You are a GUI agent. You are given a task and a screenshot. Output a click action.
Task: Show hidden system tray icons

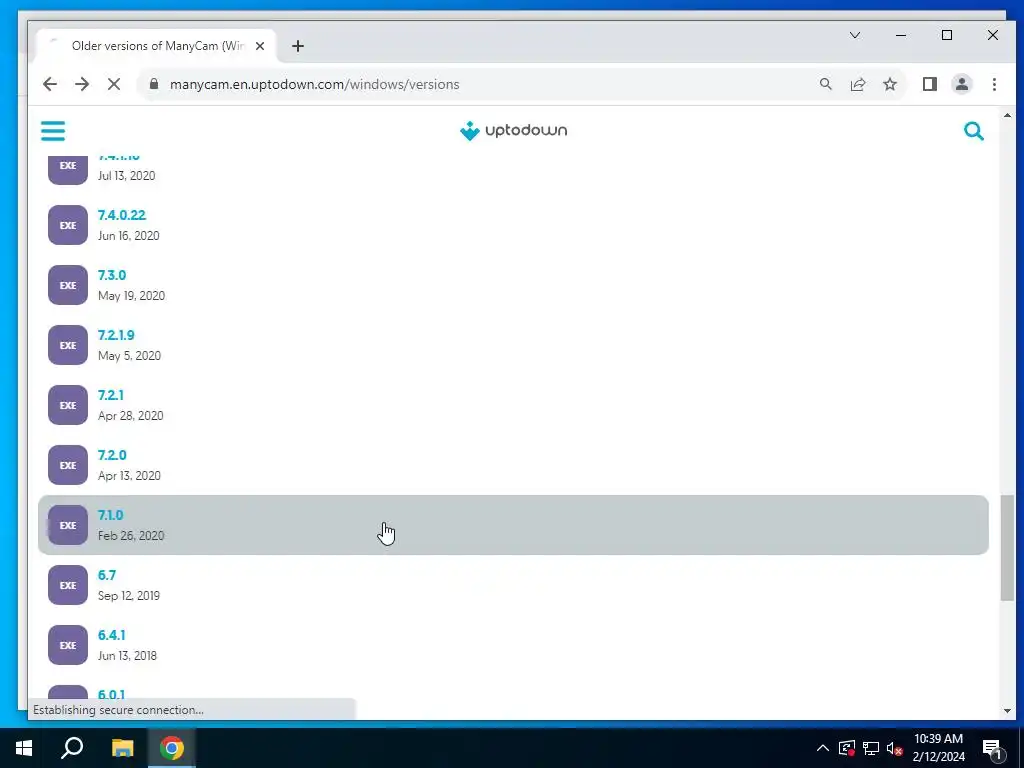[823, 748]
